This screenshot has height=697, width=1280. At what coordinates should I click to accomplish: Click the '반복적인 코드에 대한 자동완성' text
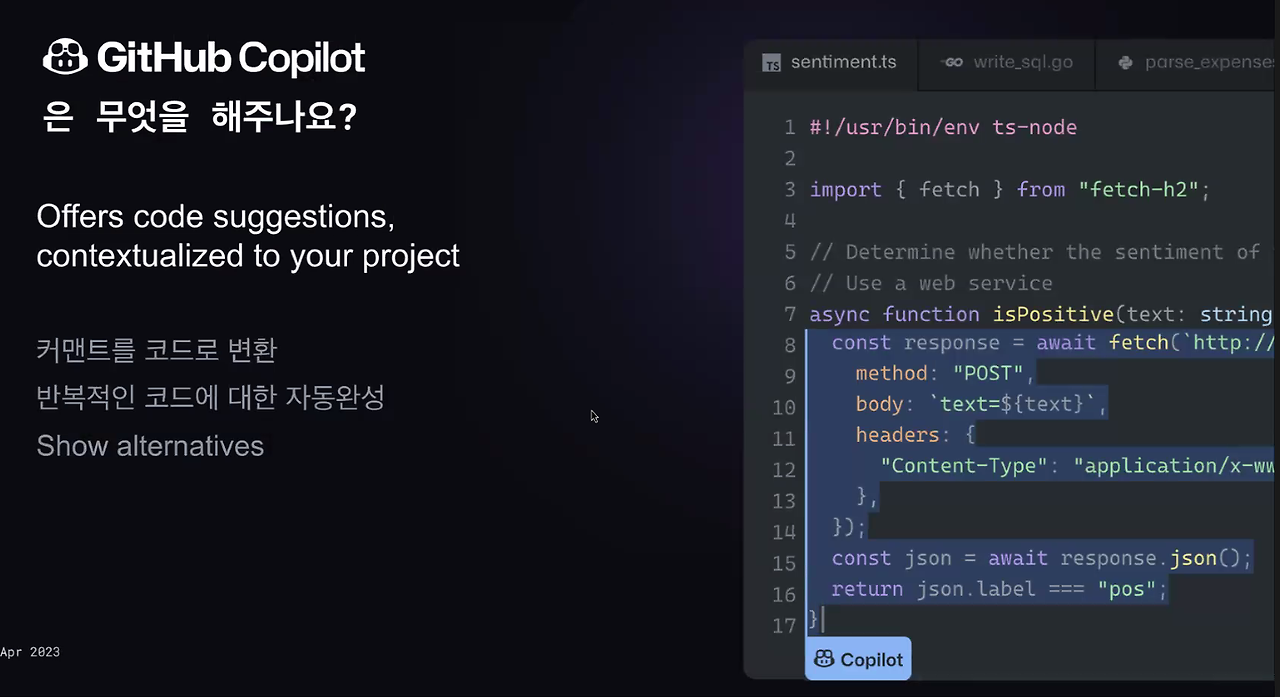point(210,398)
